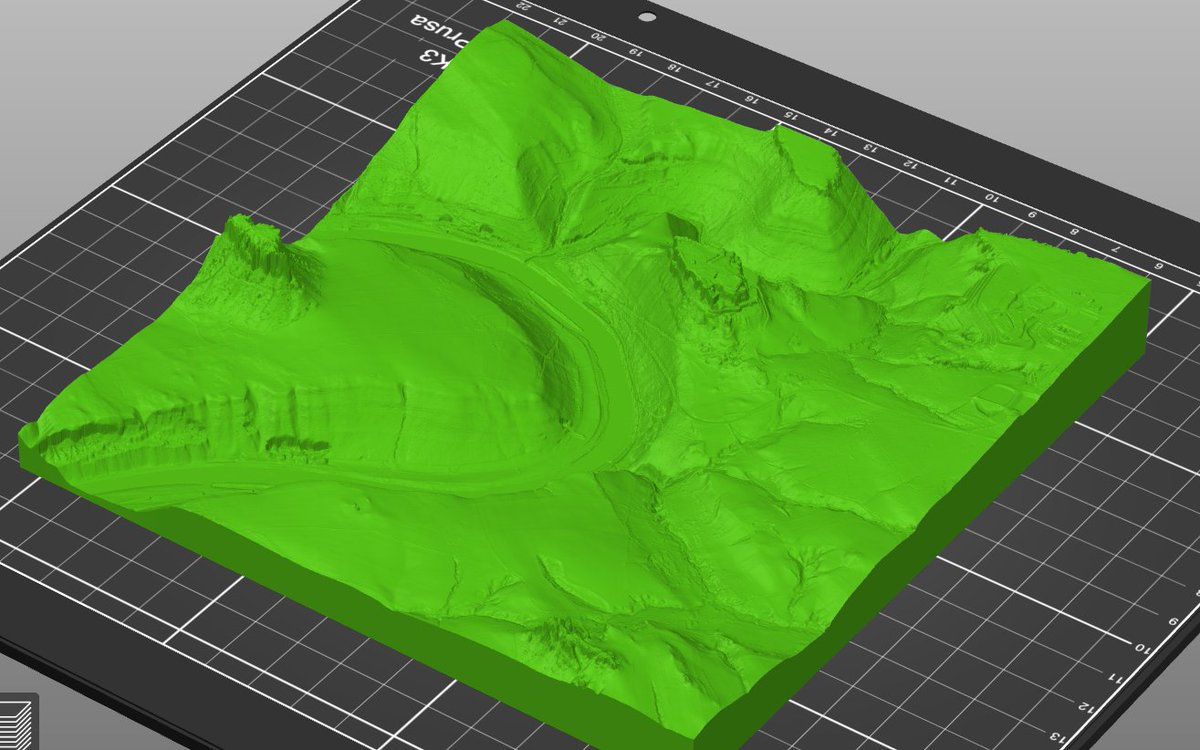Click ruler mark 20 on the bed's top edge
The height and width of the screenshot is (750, 1200).
[598, 35]
